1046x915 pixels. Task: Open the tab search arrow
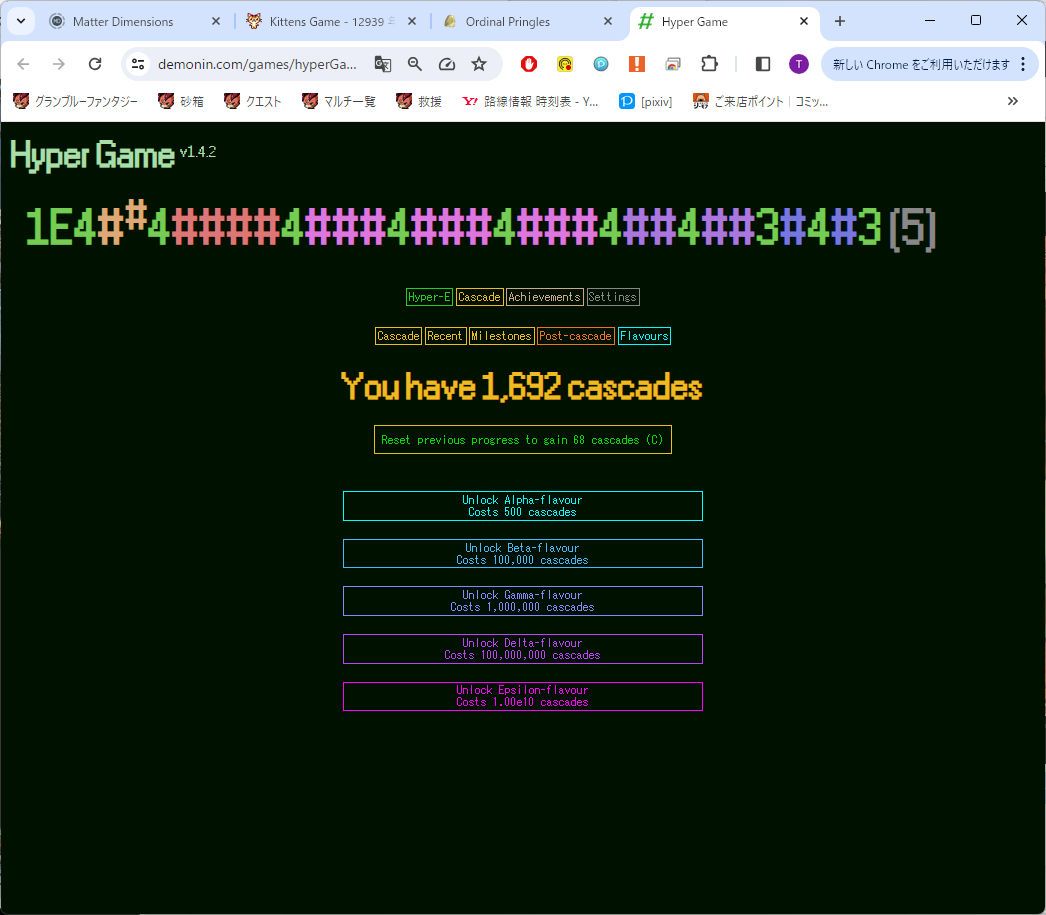coord(21,21)
